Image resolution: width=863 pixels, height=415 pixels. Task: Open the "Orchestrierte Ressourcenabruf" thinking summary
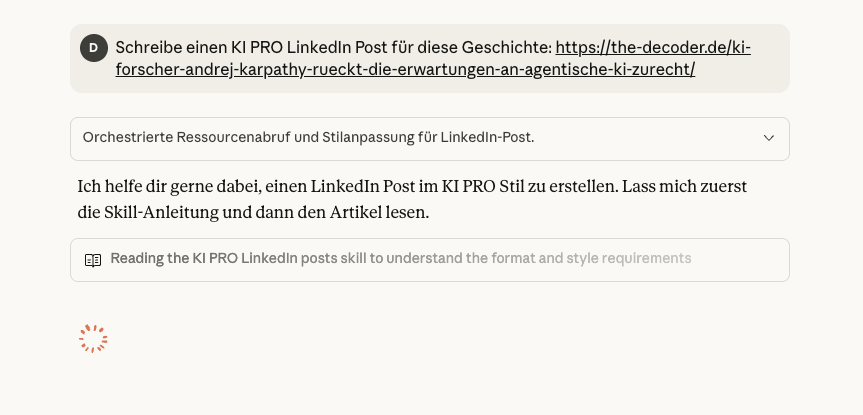(308, 138)
